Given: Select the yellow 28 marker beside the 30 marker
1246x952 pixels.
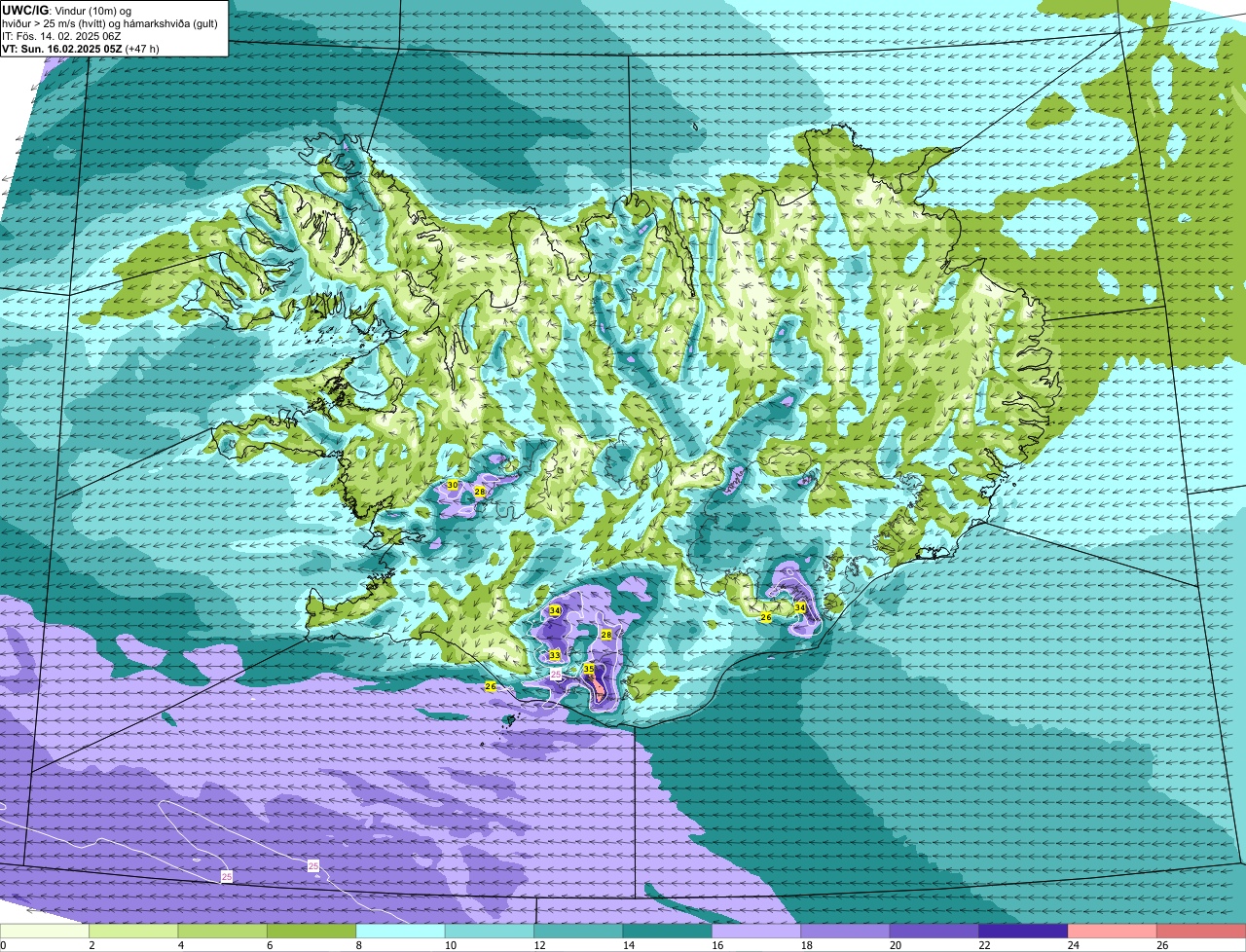Looking at the screenshot, I should click(x=480, y=492).
